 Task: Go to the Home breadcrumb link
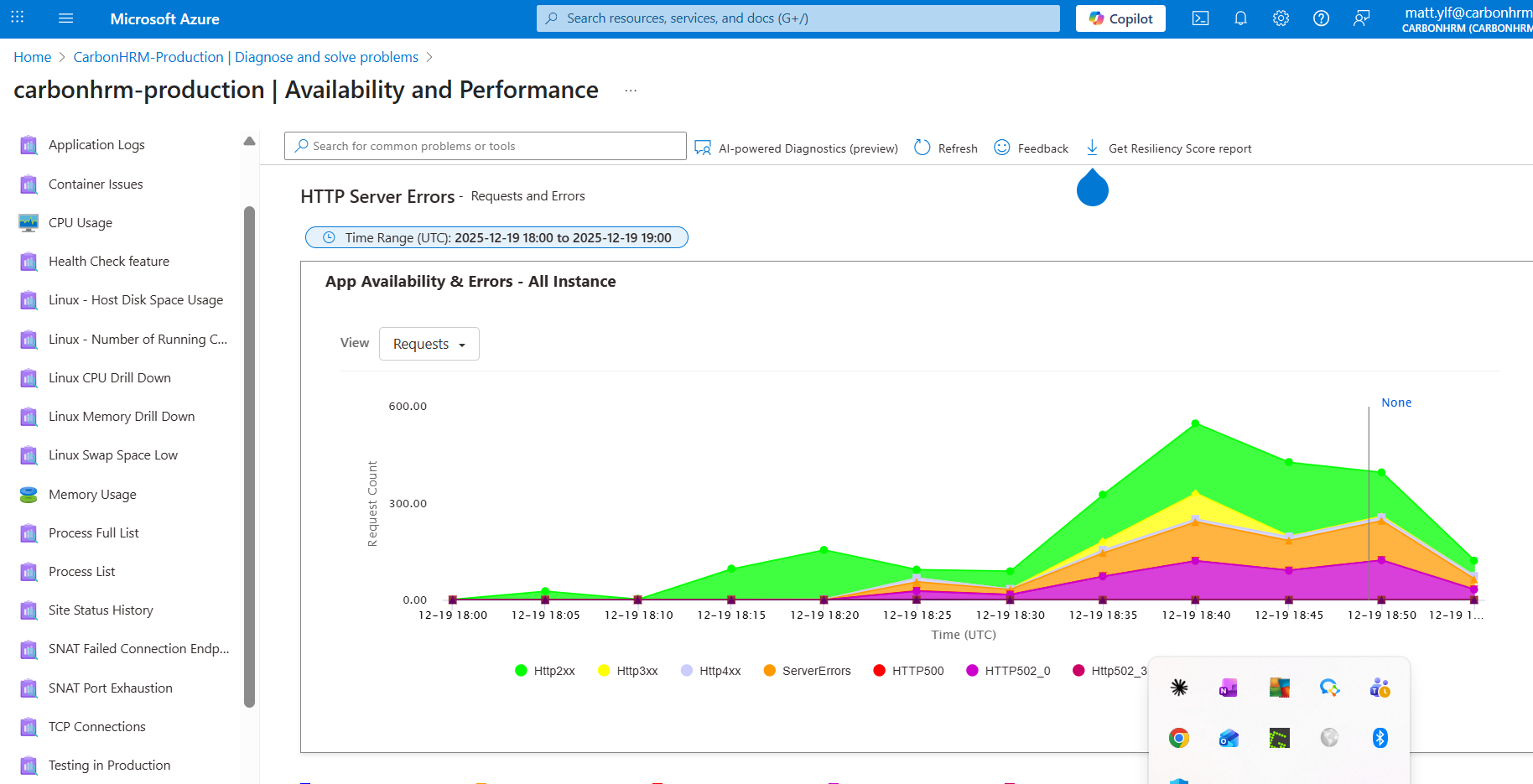pyautogui.click(x=33, y=57)
